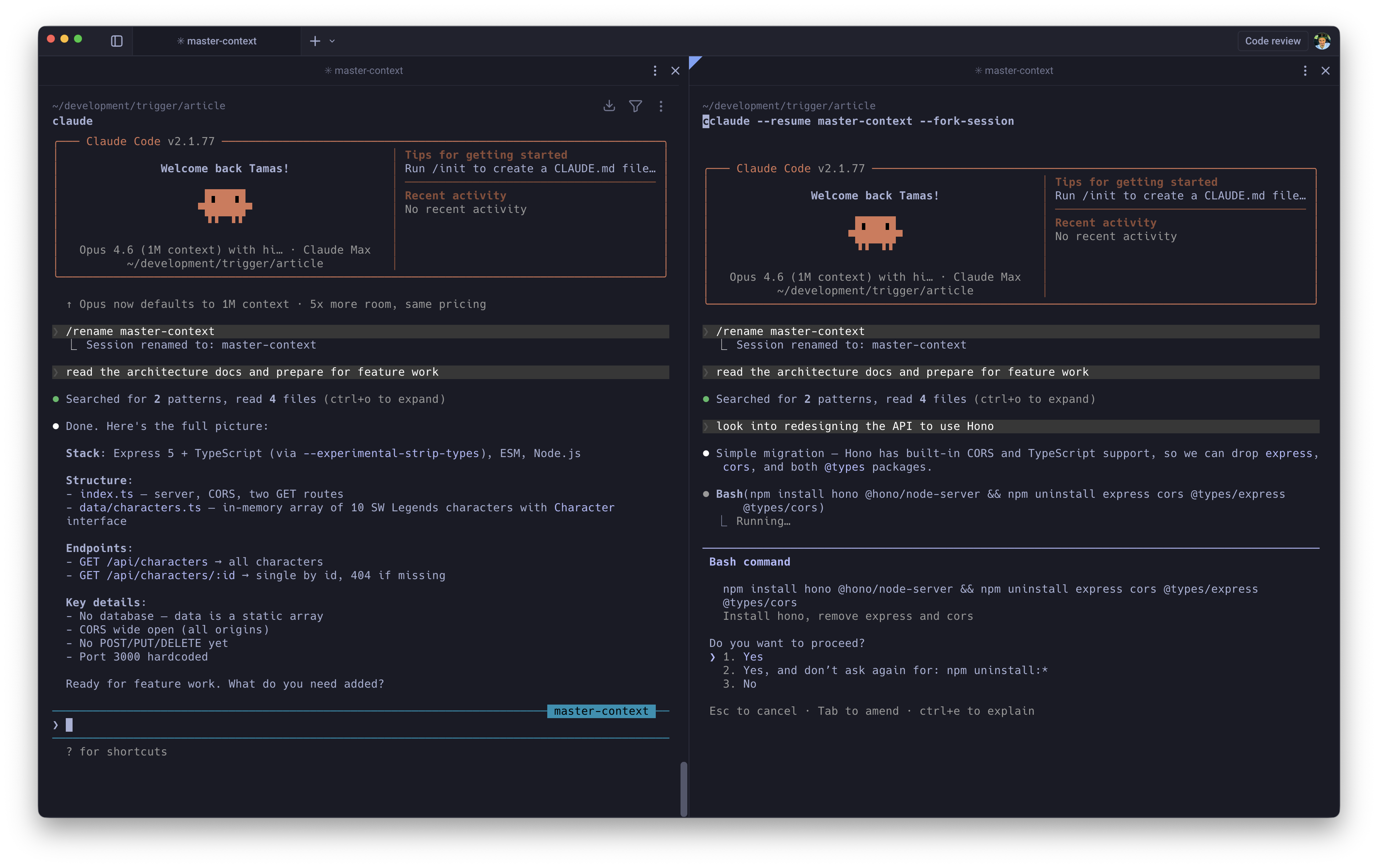Toggle the sidebar panel icon
Image resolution: width=1378 pixels, height=868 pixels.
coord(117,41)
